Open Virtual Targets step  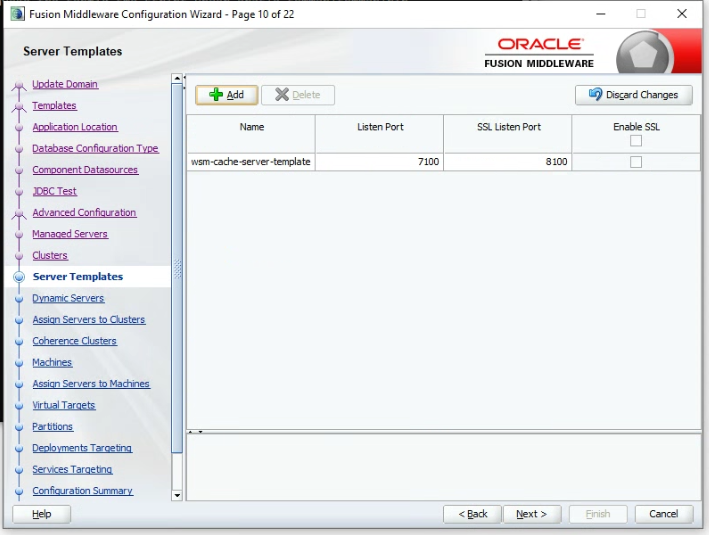64,405
